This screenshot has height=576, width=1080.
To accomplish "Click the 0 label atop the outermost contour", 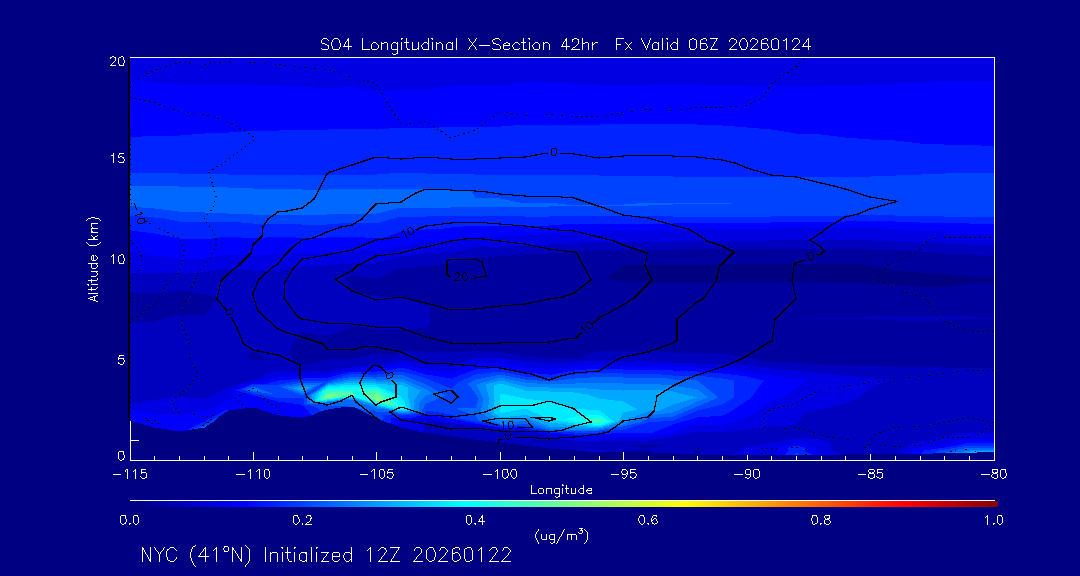I will click(x=553, y=152).
